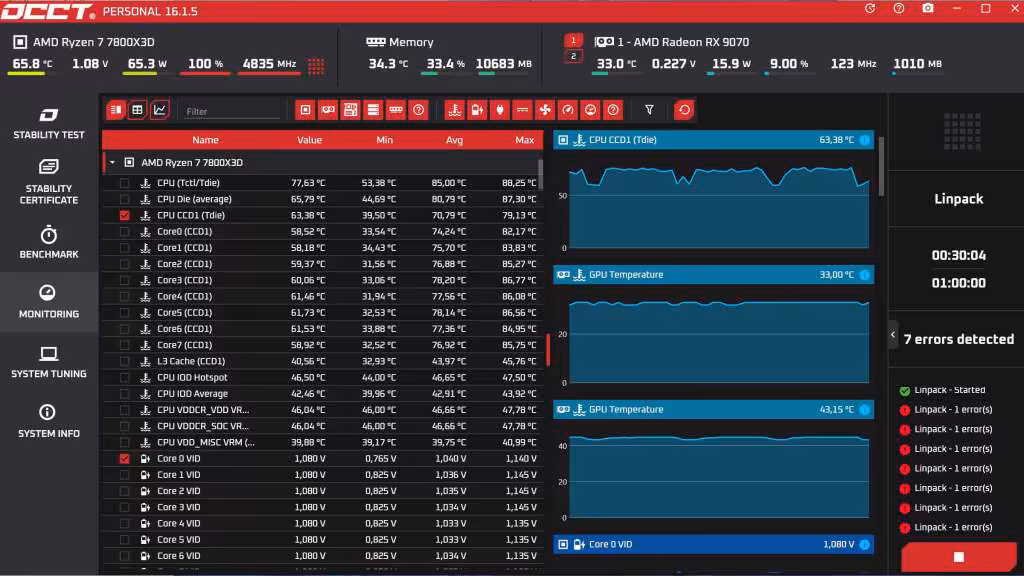Click elapsed time 00:30:04
1024x576 pixels.
click(x=959, y=255)
